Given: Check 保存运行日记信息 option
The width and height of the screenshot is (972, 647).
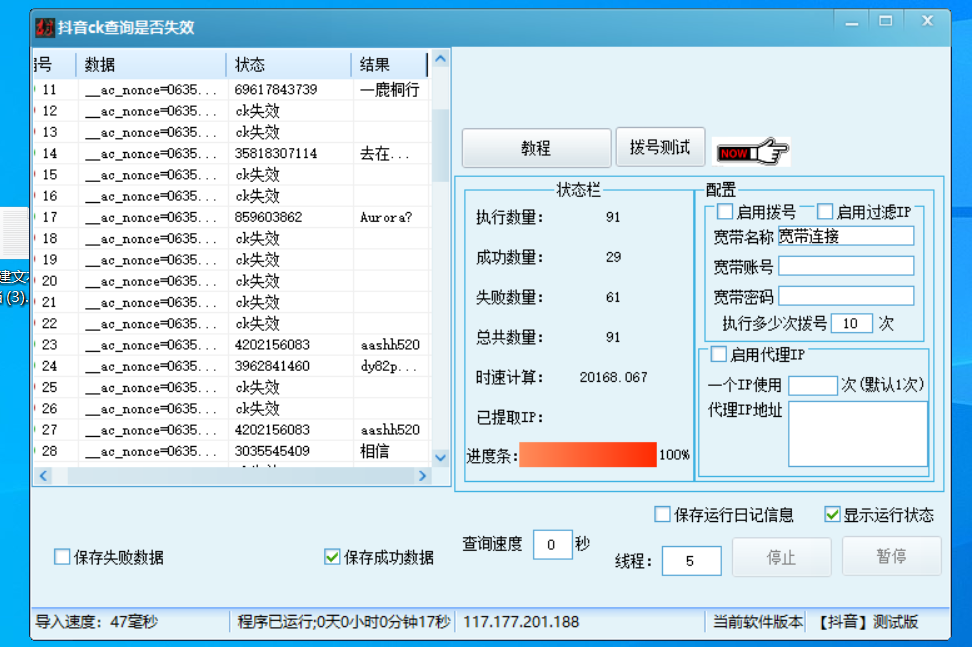Looking at the screenshot, I should click(662, 514).
